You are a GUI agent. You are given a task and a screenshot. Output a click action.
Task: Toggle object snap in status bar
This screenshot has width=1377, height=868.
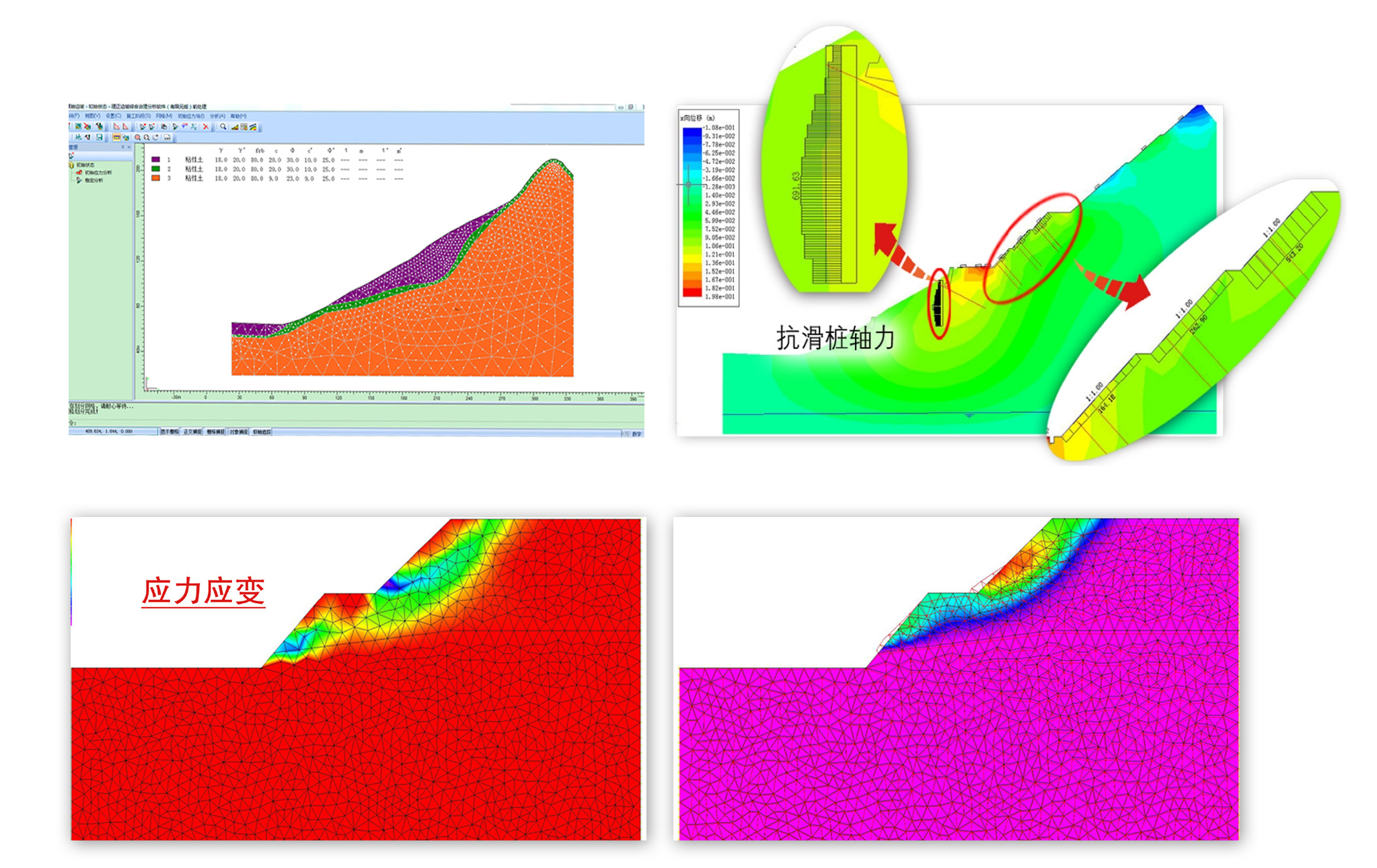click(x=238, y=432)
